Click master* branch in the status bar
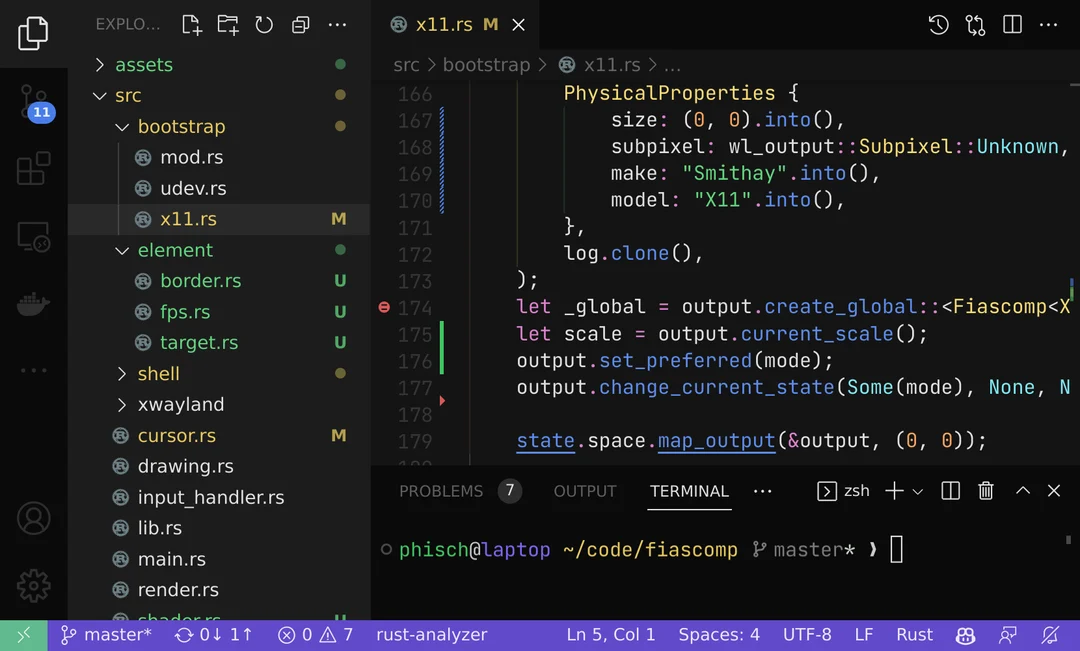Viewport: 1080px width, 651px height. [x=105, y=635]
